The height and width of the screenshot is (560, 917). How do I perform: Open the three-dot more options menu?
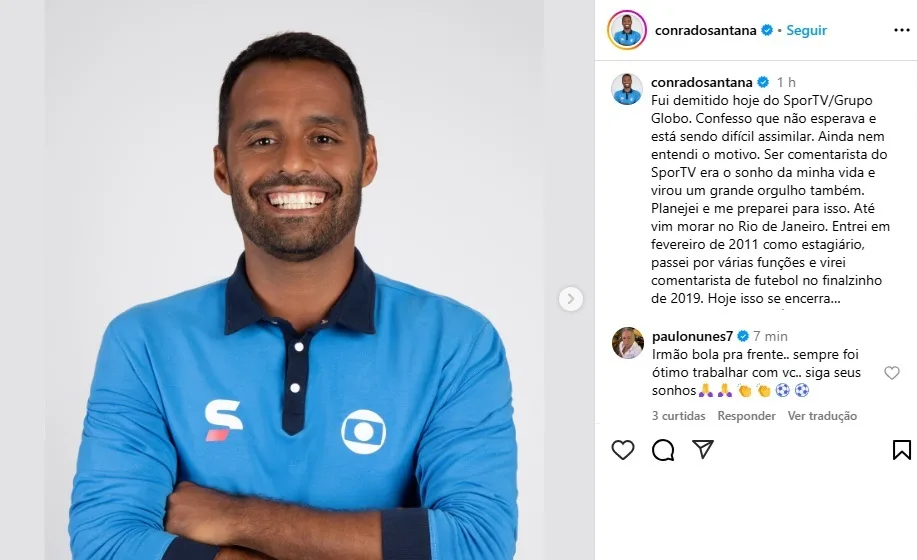902,30
